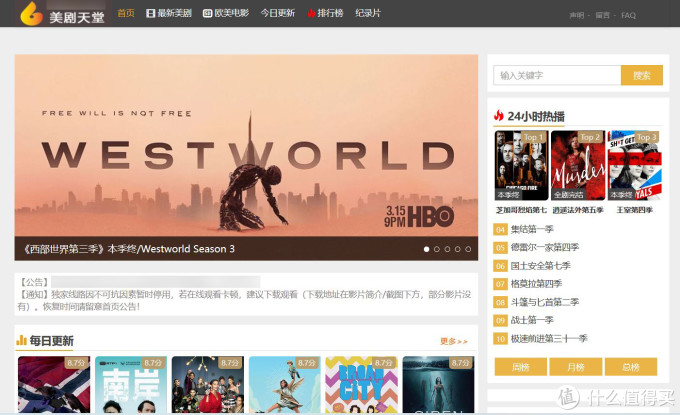Image resolution: width=680 pixels, height=415 pixels.
Task: Click the 06 rank badge
Action: coord(500,266)
